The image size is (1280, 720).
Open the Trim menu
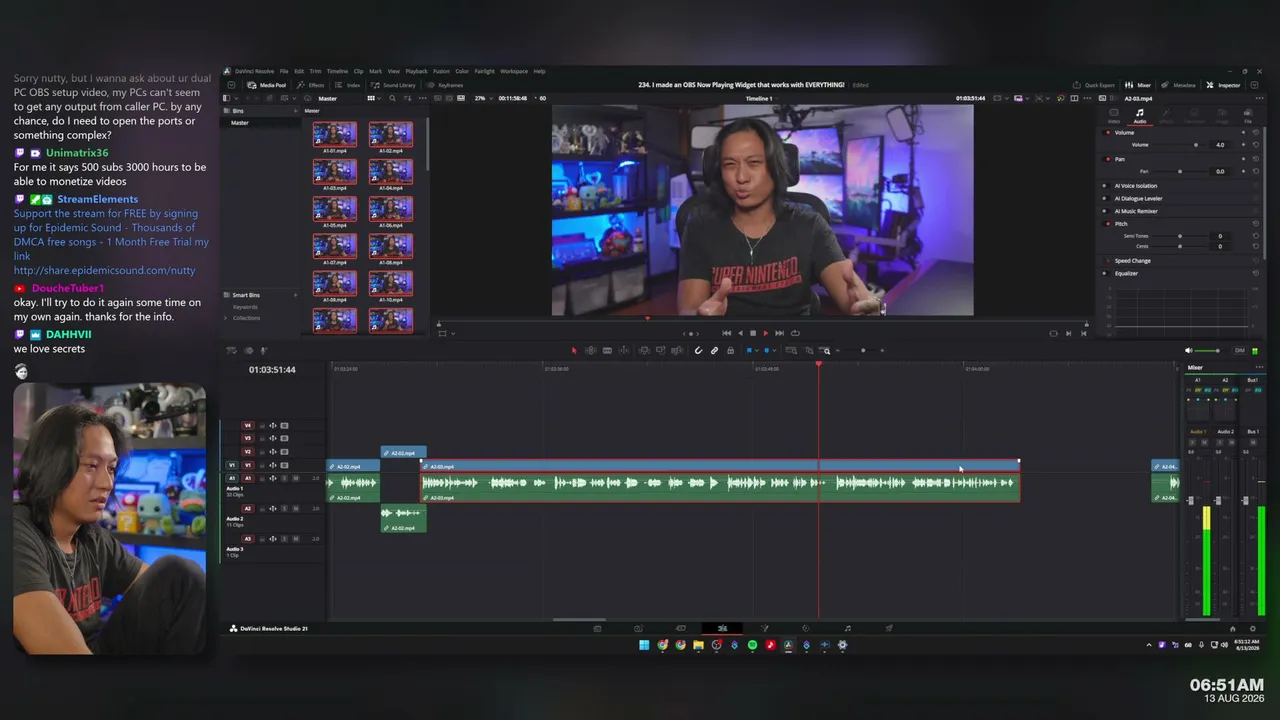315,71
